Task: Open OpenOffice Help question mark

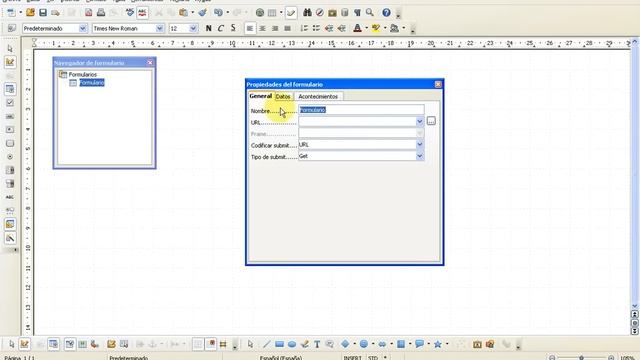Action: click(x=387, y=13)
